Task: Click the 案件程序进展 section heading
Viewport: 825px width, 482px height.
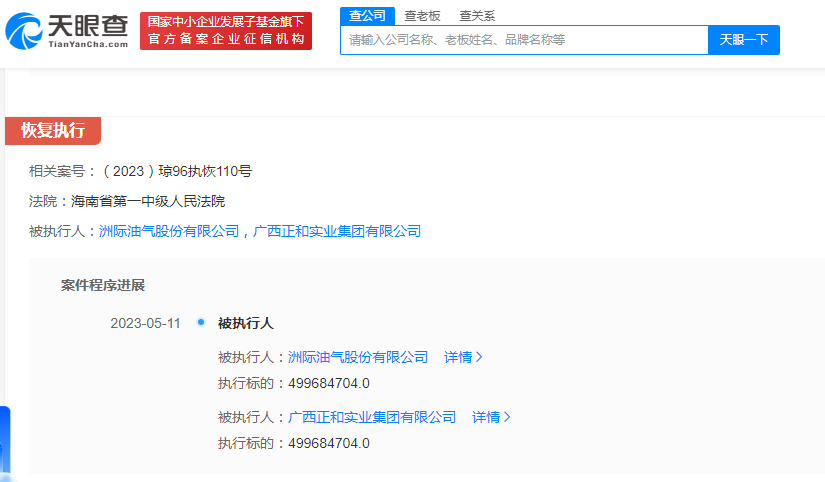Action: click(103, 285)
